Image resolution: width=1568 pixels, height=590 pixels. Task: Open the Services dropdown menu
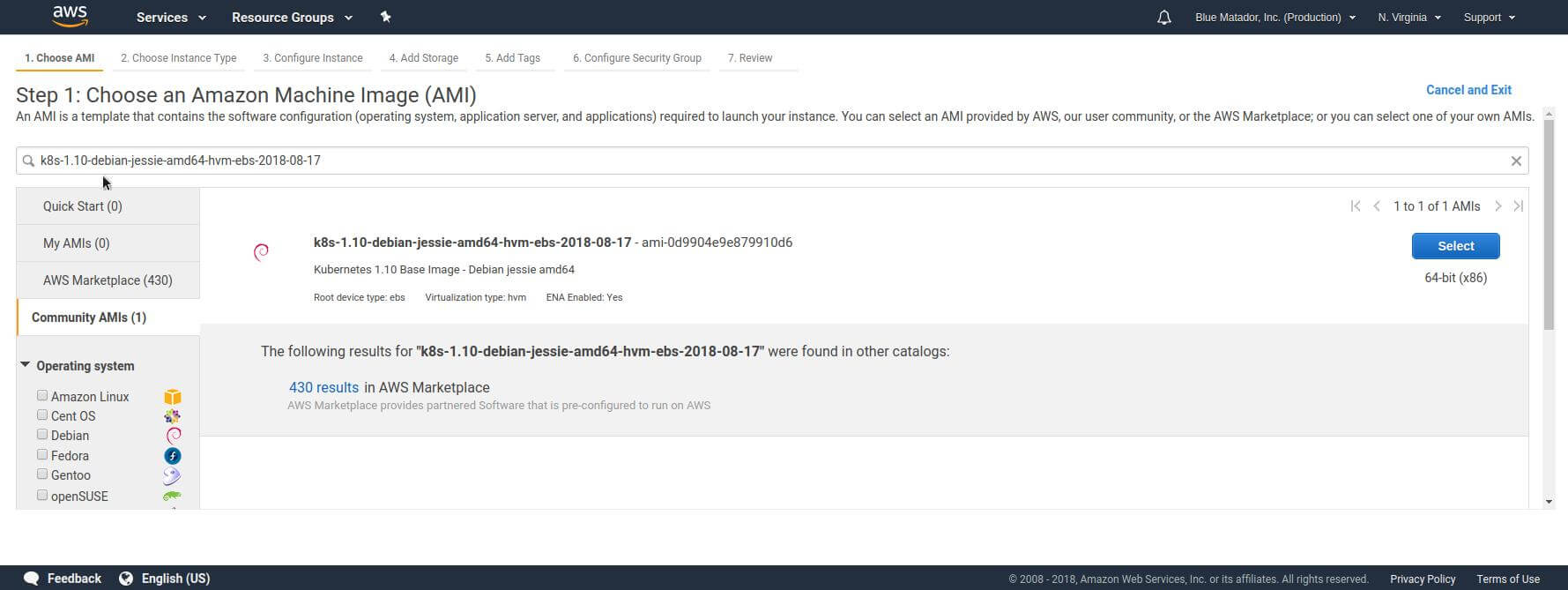[171, 18]
